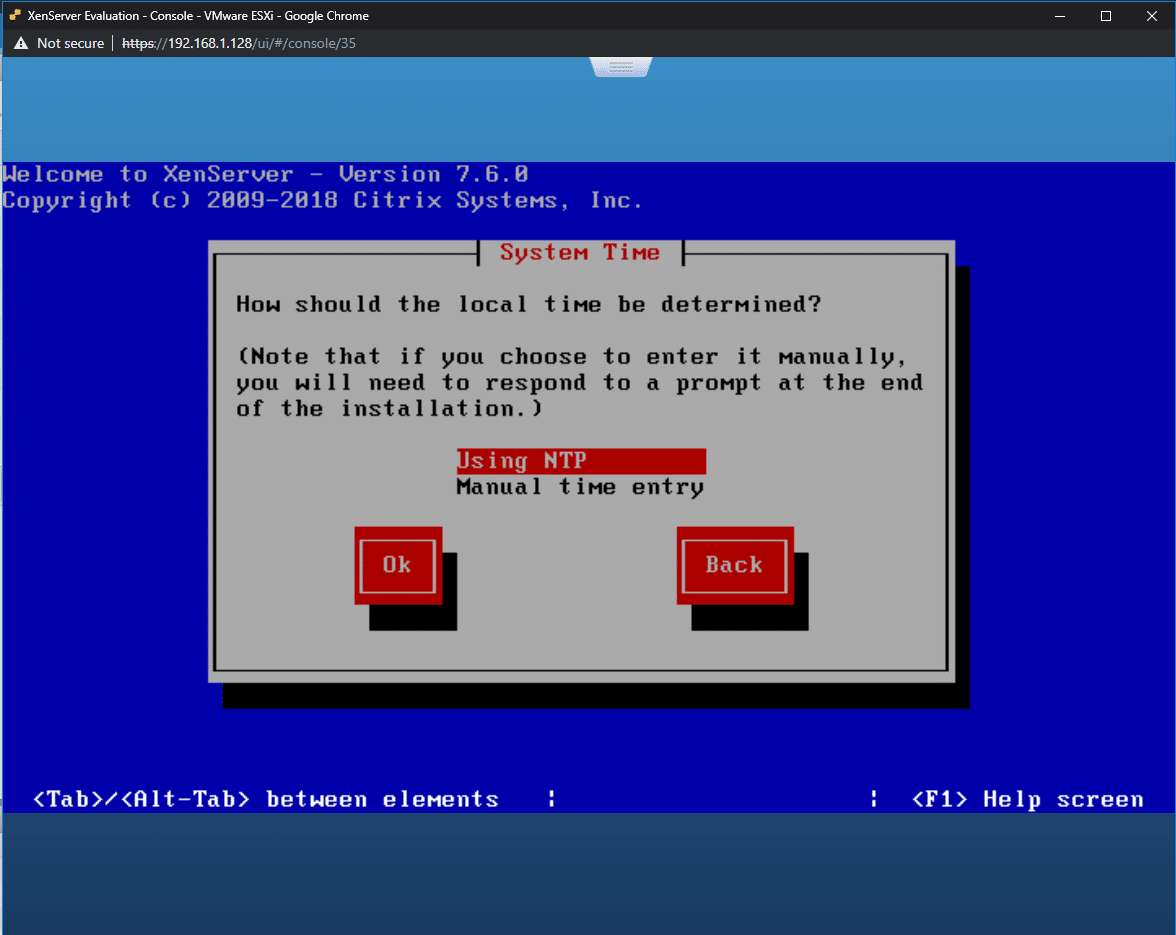
Task: Click the Not secure warning icon
Action: tap(21, 43)
